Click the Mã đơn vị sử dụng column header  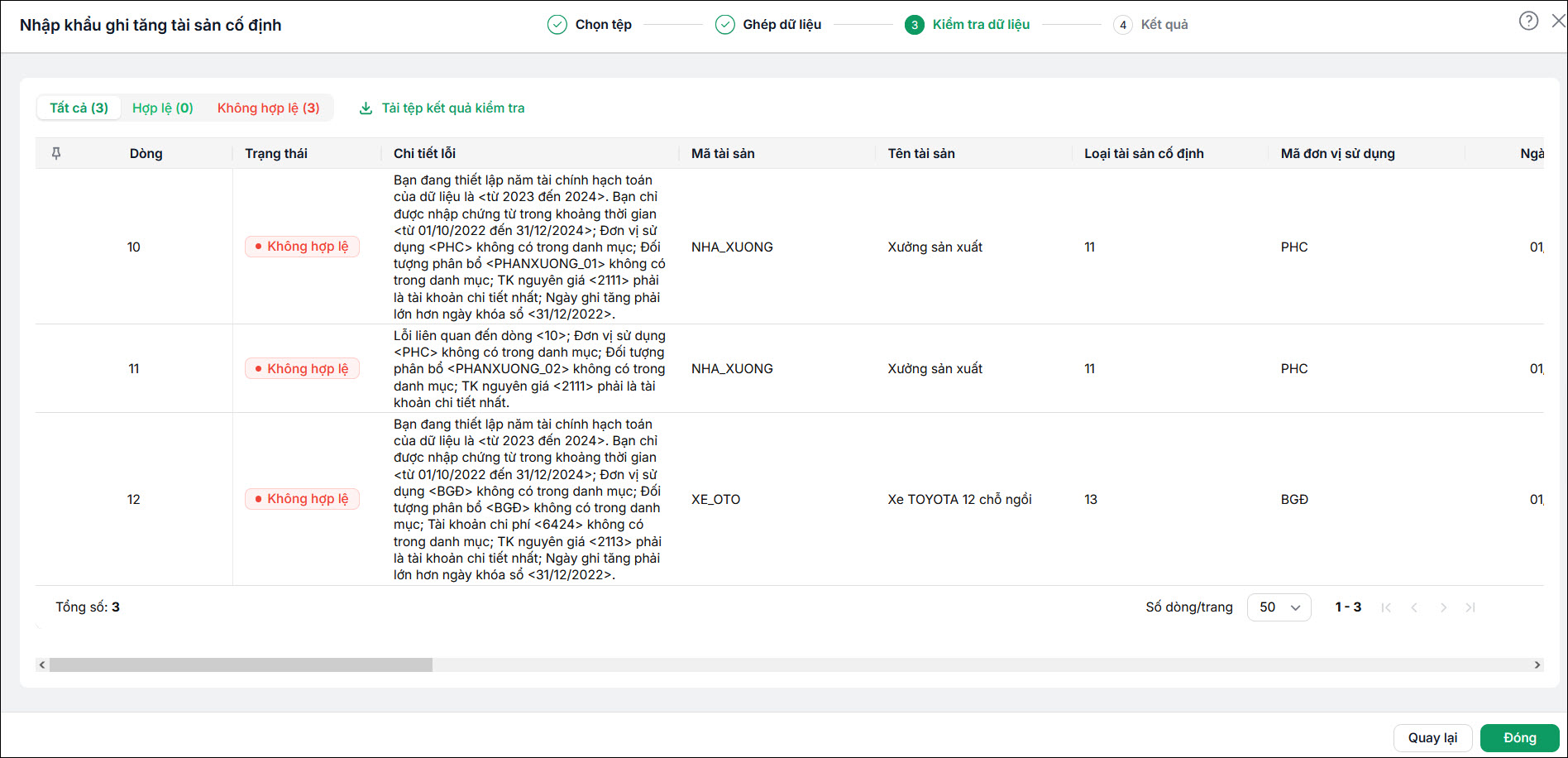click(x=1337, y=154)
